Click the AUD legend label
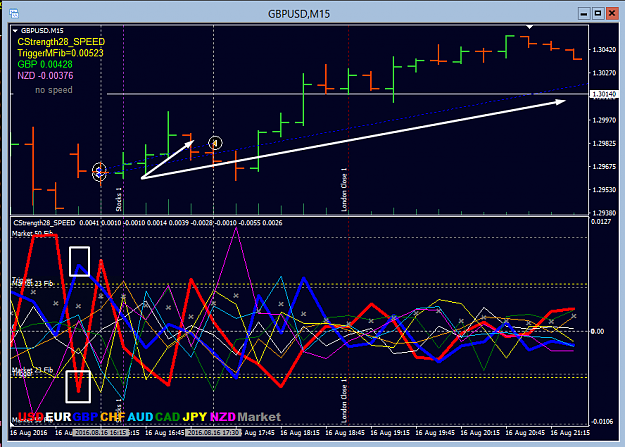Image resolution: width=625 pixels, height=447 pixels. pyautogui.click(x=140, y=417)
